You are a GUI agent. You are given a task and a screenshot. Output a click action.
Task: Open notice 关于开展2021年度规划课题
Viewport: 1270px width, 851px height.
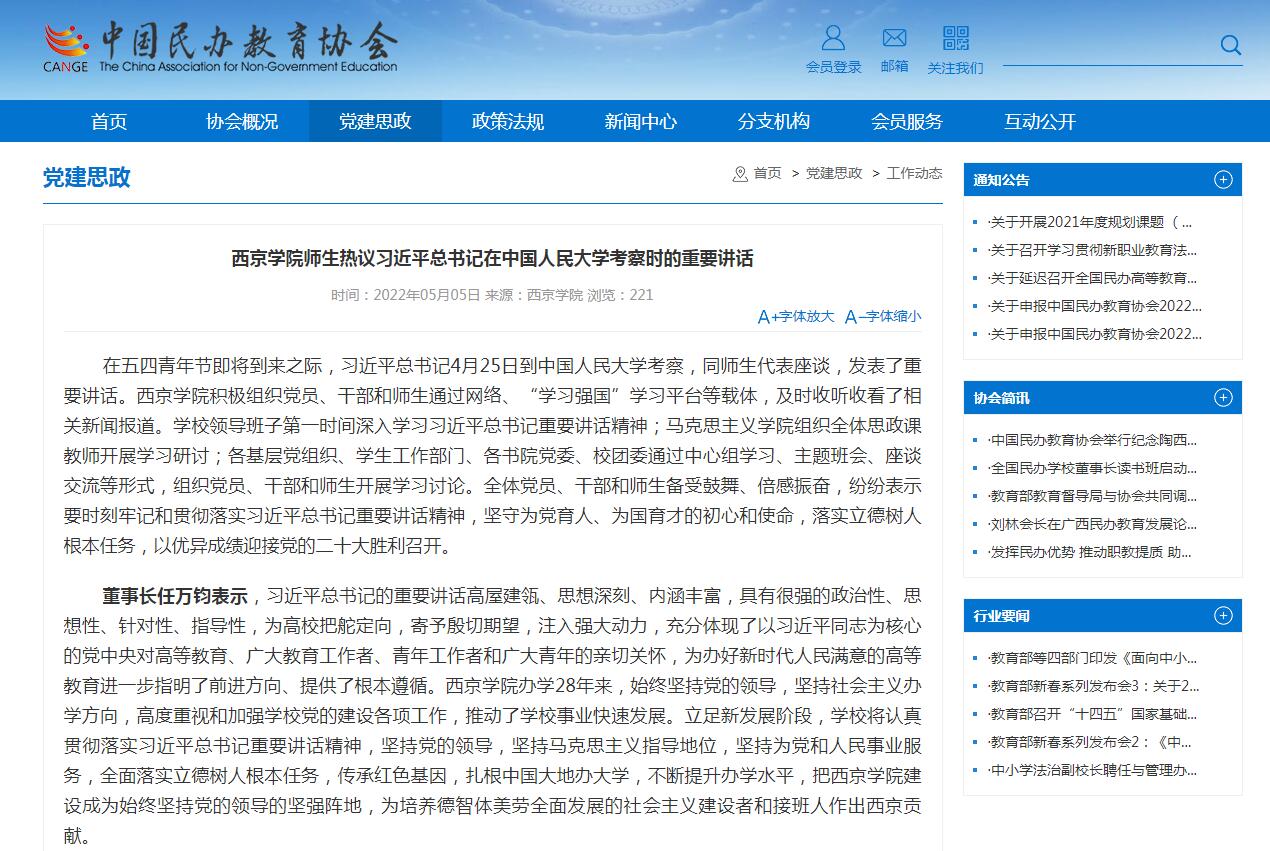point(1091,222)
